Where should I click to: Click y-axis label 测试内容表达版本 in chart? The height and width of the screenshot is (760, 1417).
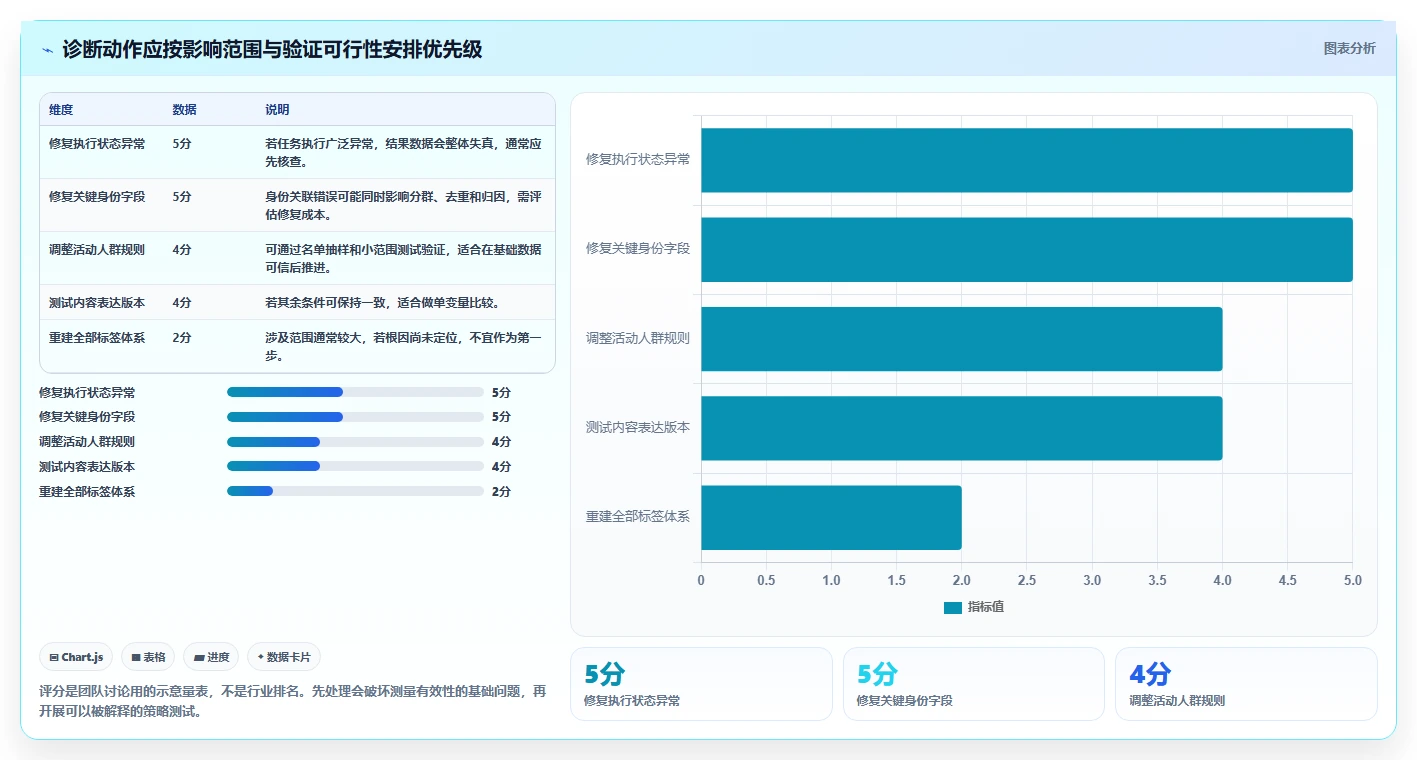point(638,427)
